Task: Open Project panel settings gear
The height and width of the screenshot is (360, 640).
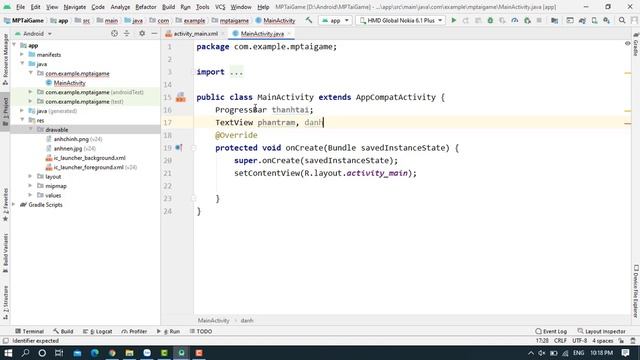Action: click(x=142, y=33)
